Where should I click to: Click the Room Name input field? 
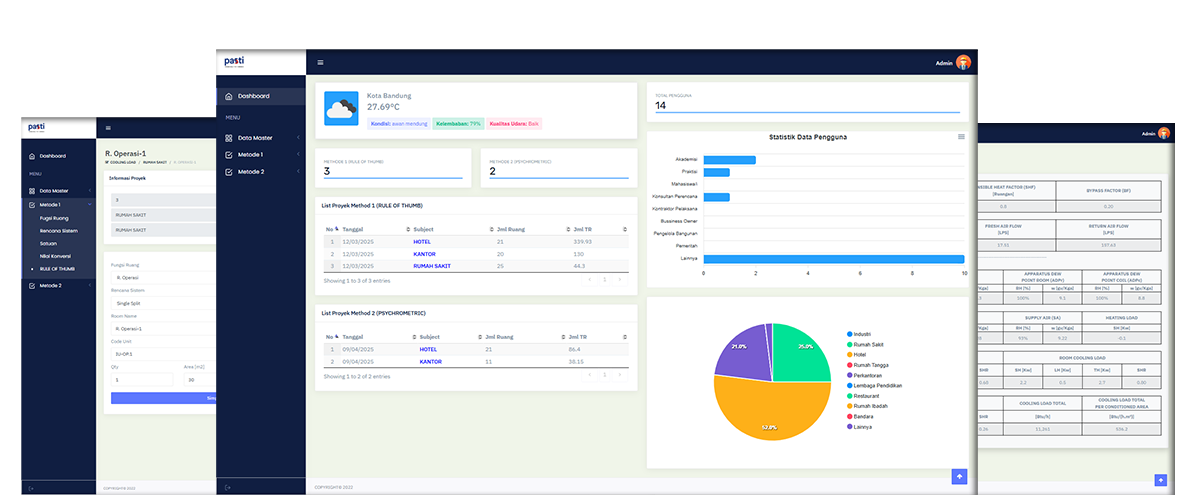tap(164, 329)
